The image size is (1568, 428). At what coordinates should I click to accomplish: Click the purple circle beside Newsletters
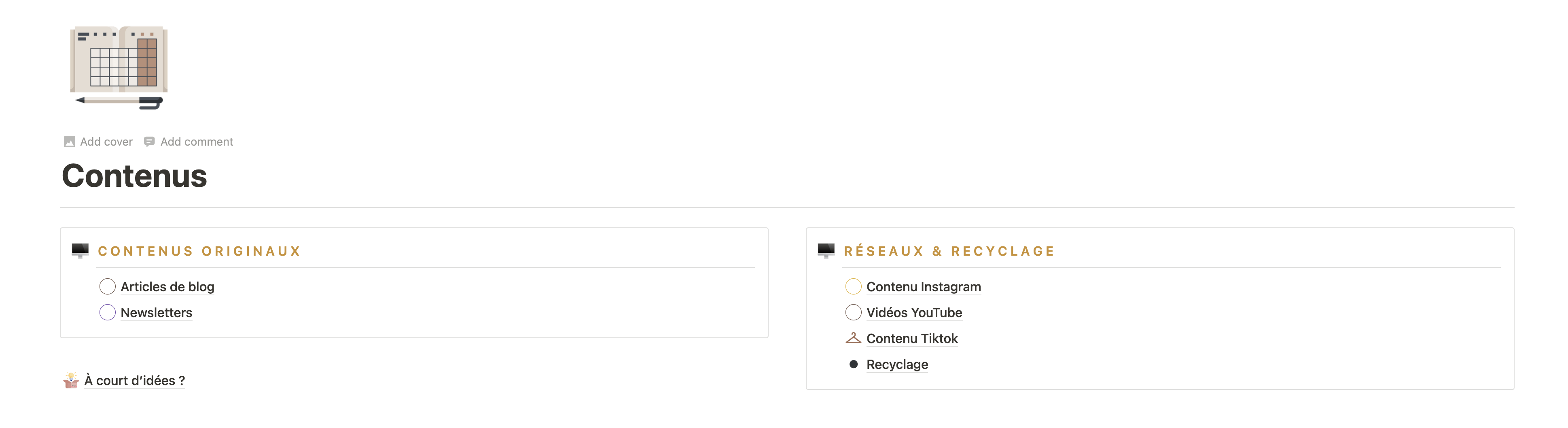point(108,312)
